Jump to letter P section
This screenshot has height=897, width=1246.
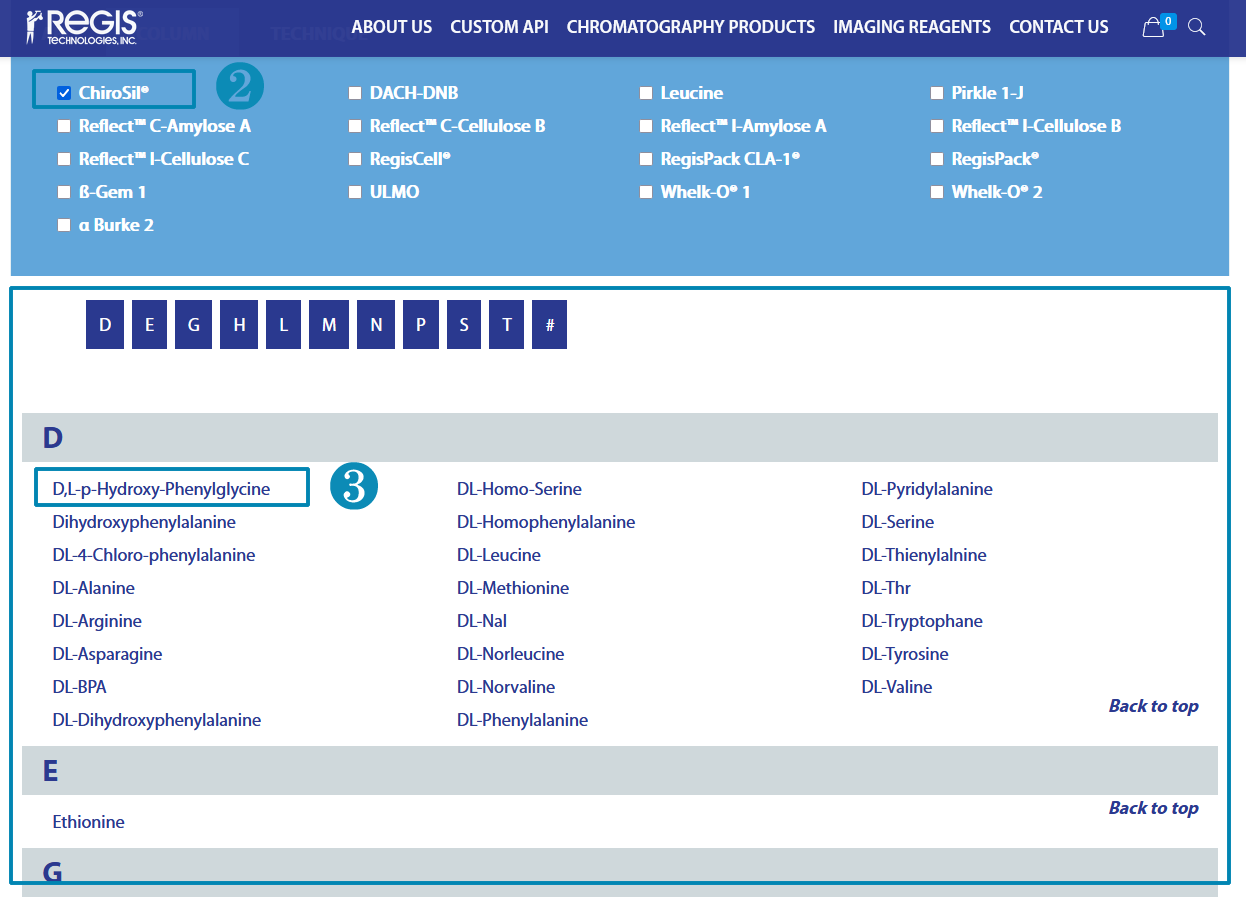(x=421, y=325)
